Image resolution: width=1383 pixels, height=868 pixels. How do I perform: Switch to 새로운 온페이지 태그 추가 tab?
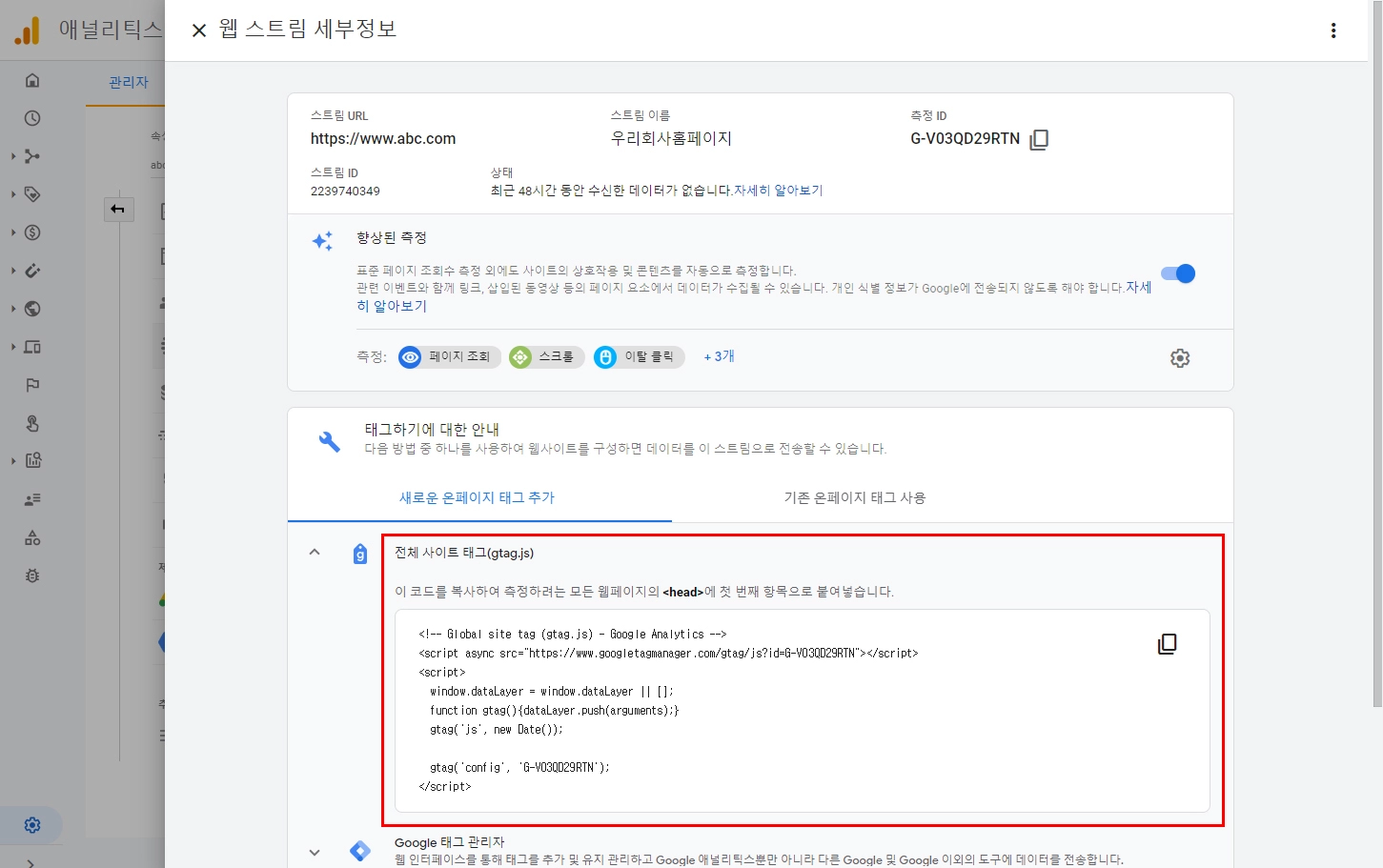[x=477, y=497]
